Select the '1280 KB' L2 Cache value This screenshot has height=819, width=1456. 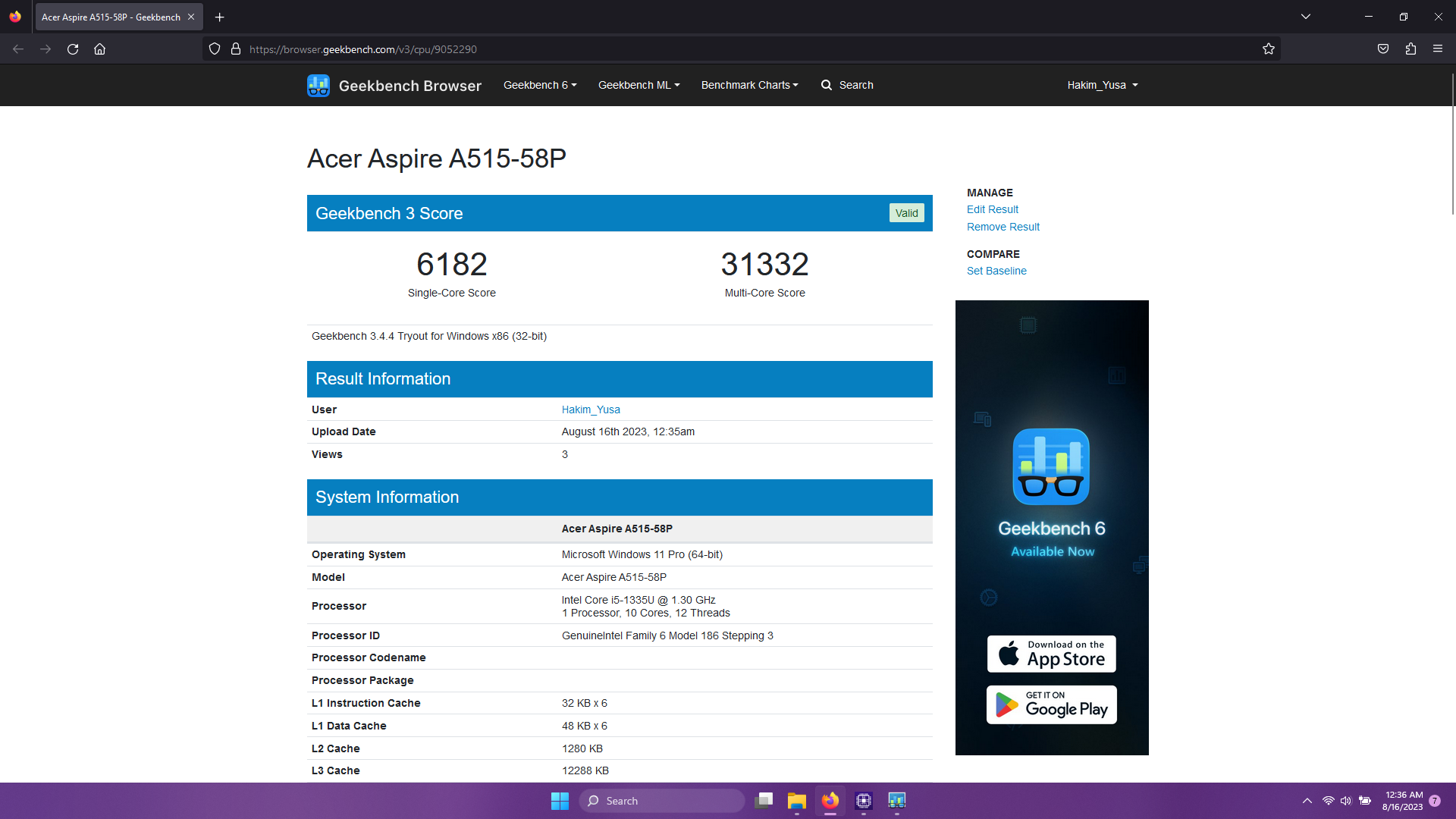pos(582,748)
